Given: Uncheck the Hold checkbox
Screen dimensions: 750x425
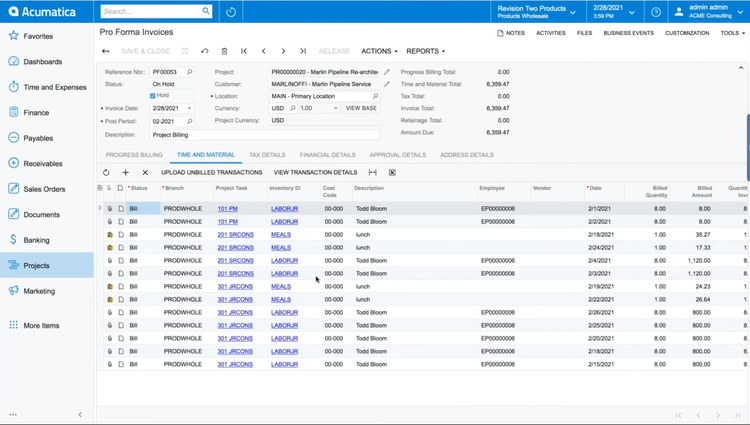Looking at the screenshot, I should point(153,96).
